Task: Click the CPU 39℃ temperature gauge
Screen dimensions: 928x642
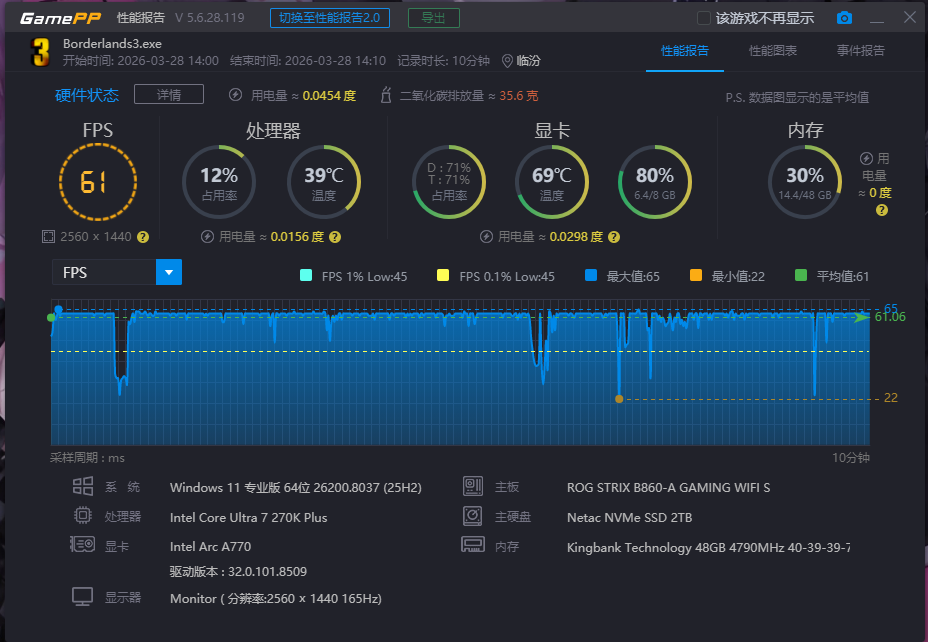Action: click(324, 182)
